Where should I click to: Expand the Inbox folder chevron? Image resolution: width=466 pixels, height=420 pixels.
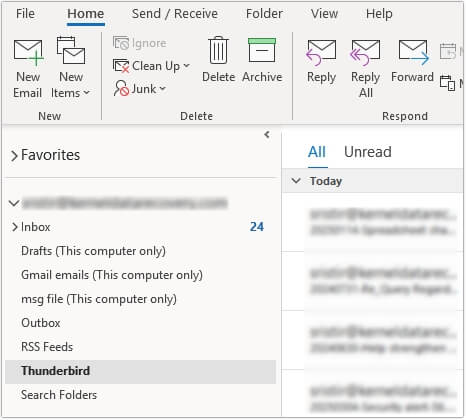tap(14, 227)
